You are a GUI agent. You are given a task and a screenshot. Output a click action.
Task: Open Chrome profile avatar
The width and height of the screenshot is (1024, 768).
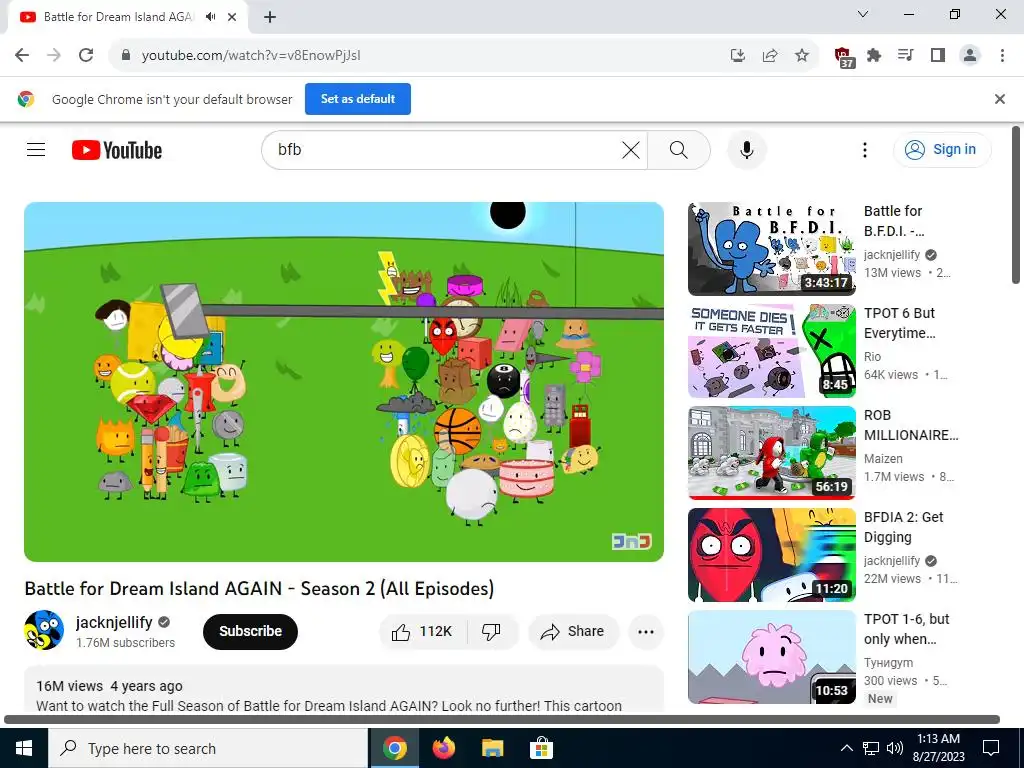point(970,56)
